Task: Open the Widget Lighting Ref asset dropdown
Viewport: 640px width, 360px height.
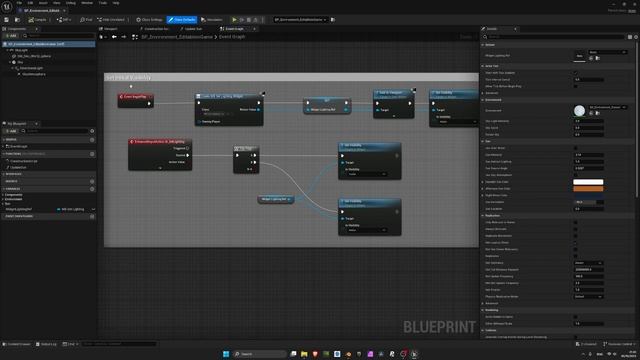Action: 608,52
